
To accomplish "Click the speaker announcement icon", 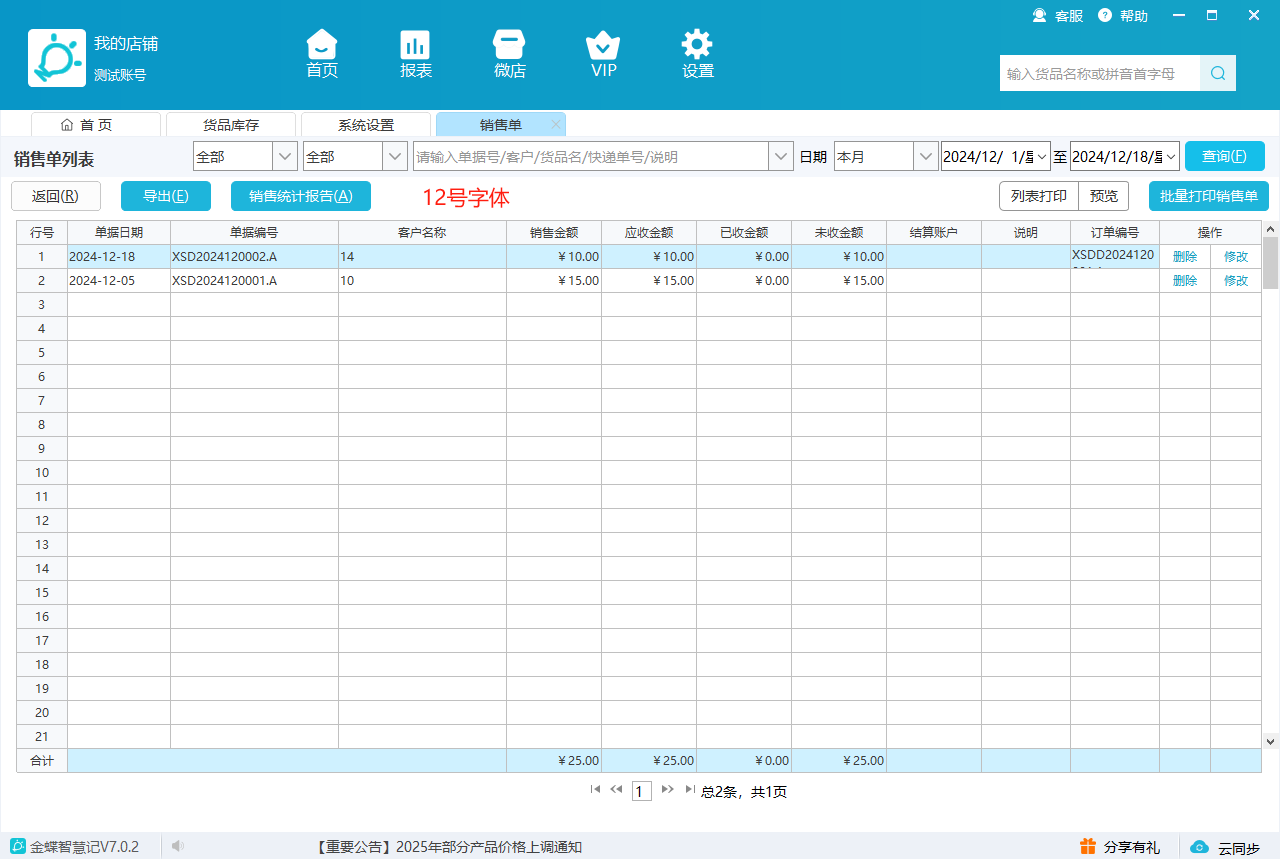I will (x=178, y=846).
